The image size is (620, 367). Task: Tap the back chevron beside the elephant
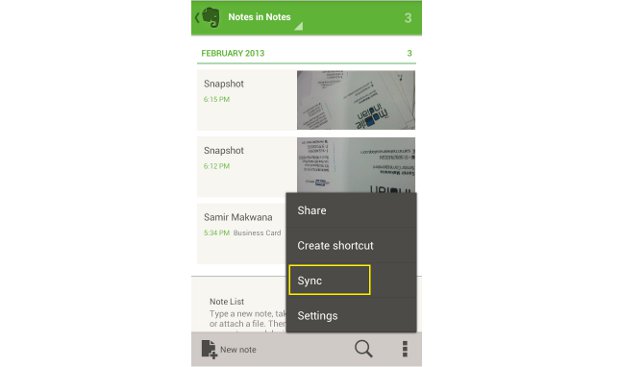(x=197, y=17)
